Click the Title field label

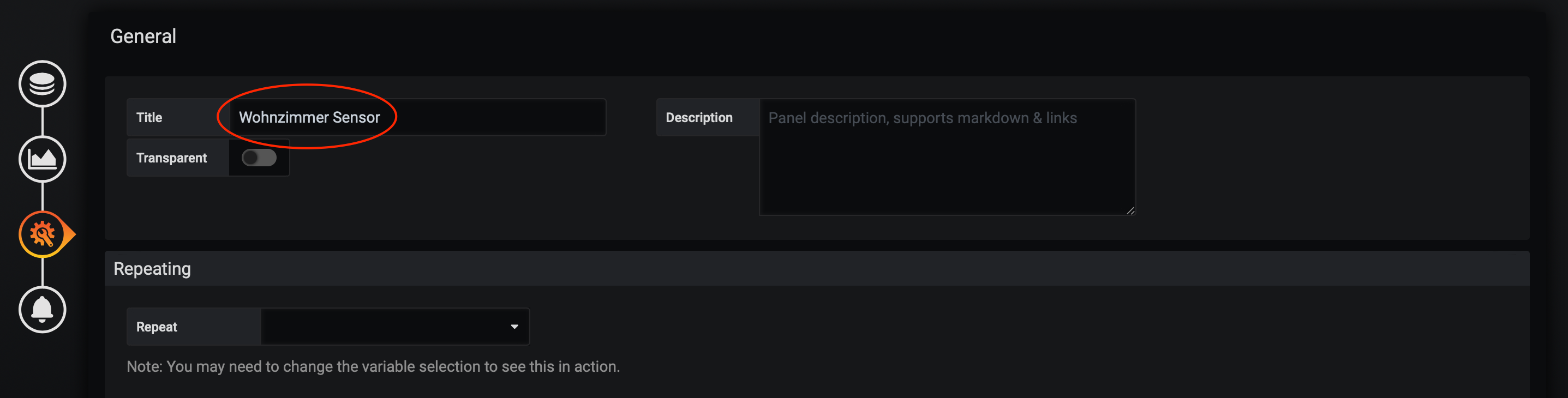tap(149, 117)
